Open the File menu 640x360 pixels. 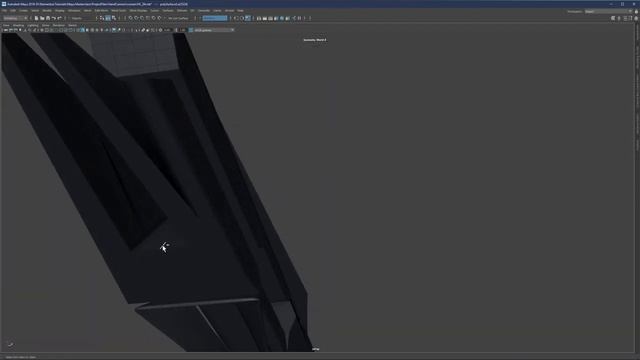point(4,11)
